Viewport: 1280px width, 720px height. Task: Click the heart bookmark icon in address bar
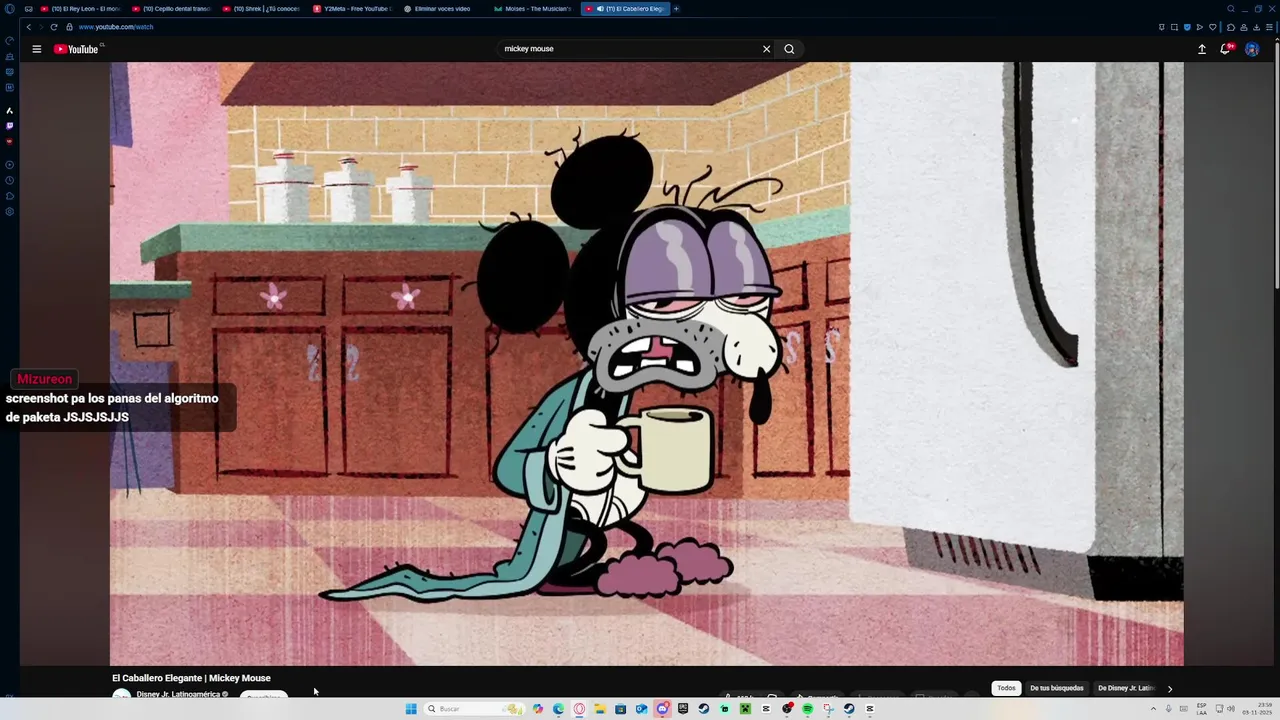point(1213,27)
